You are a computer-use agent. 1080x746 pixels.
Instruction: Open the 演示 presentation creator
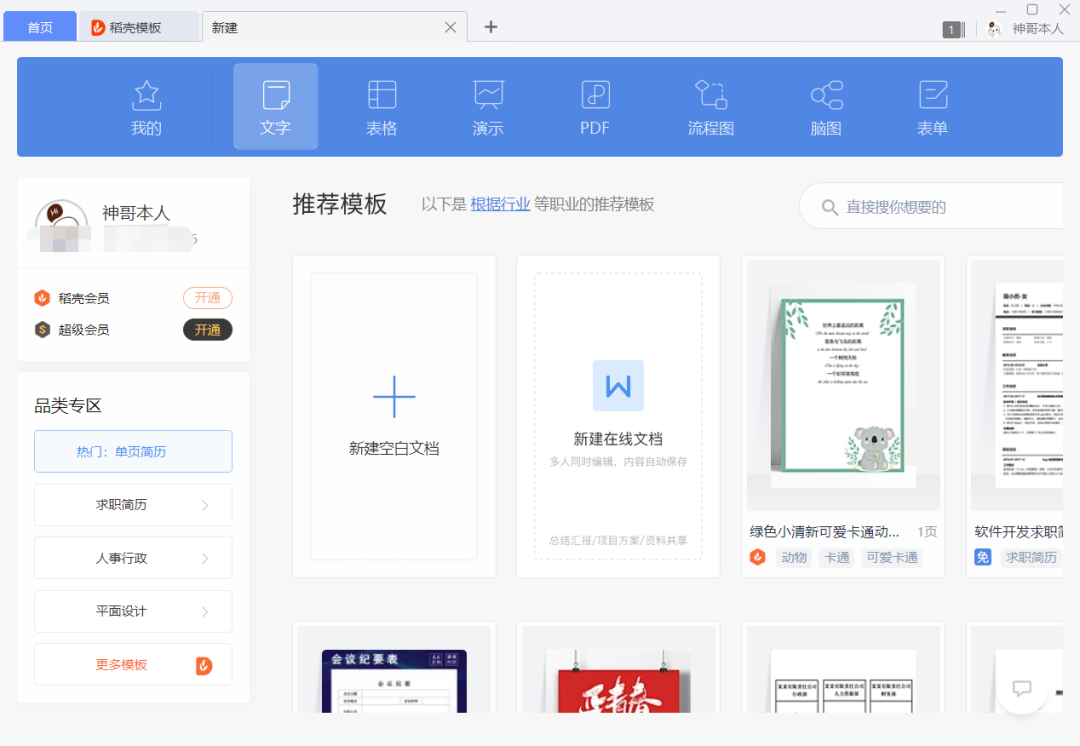[x=487, y=106]
